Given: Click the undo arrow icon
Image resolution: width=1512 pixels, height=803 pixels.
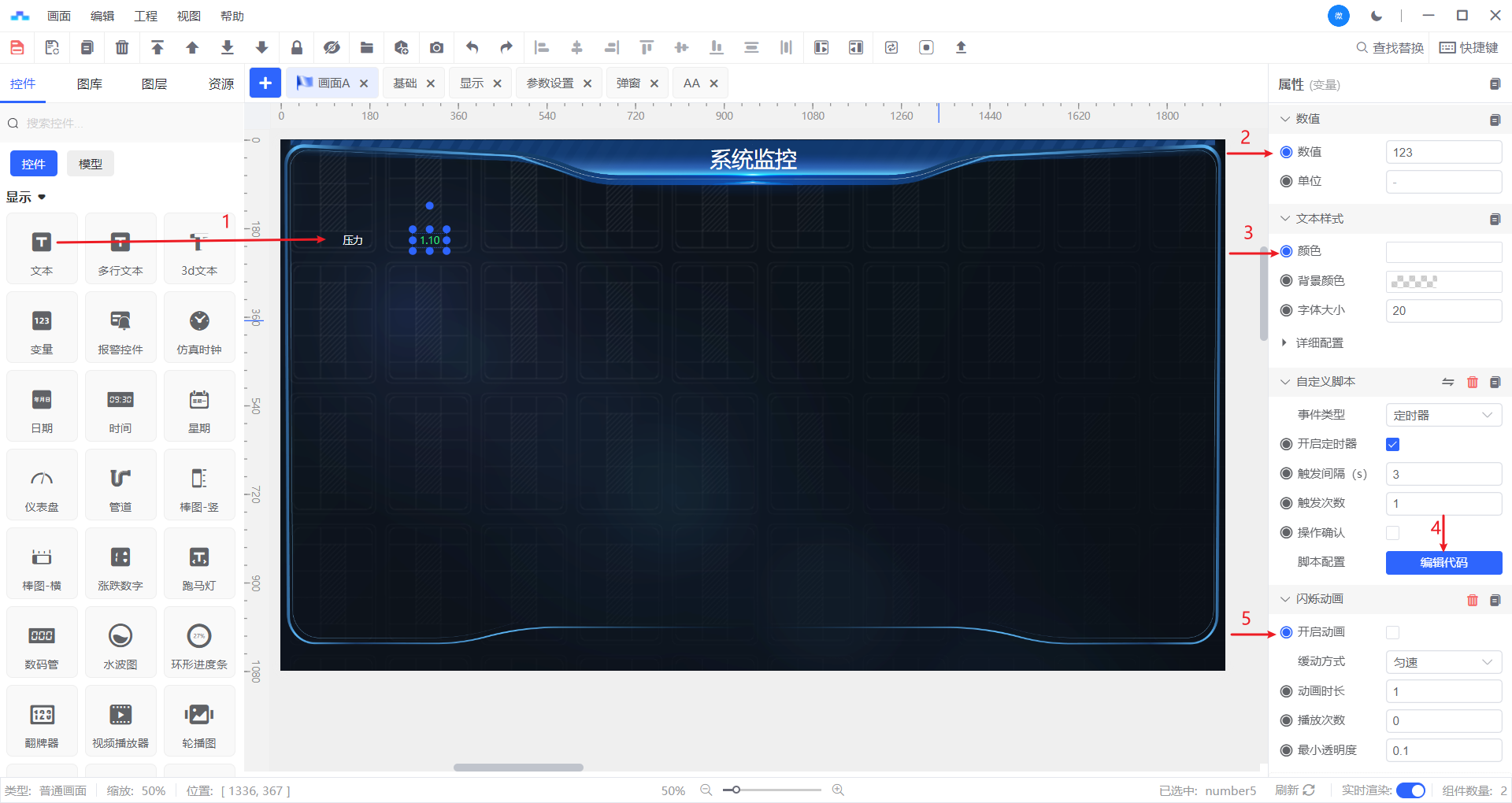Looking at the screenshot, I should 472,47.
